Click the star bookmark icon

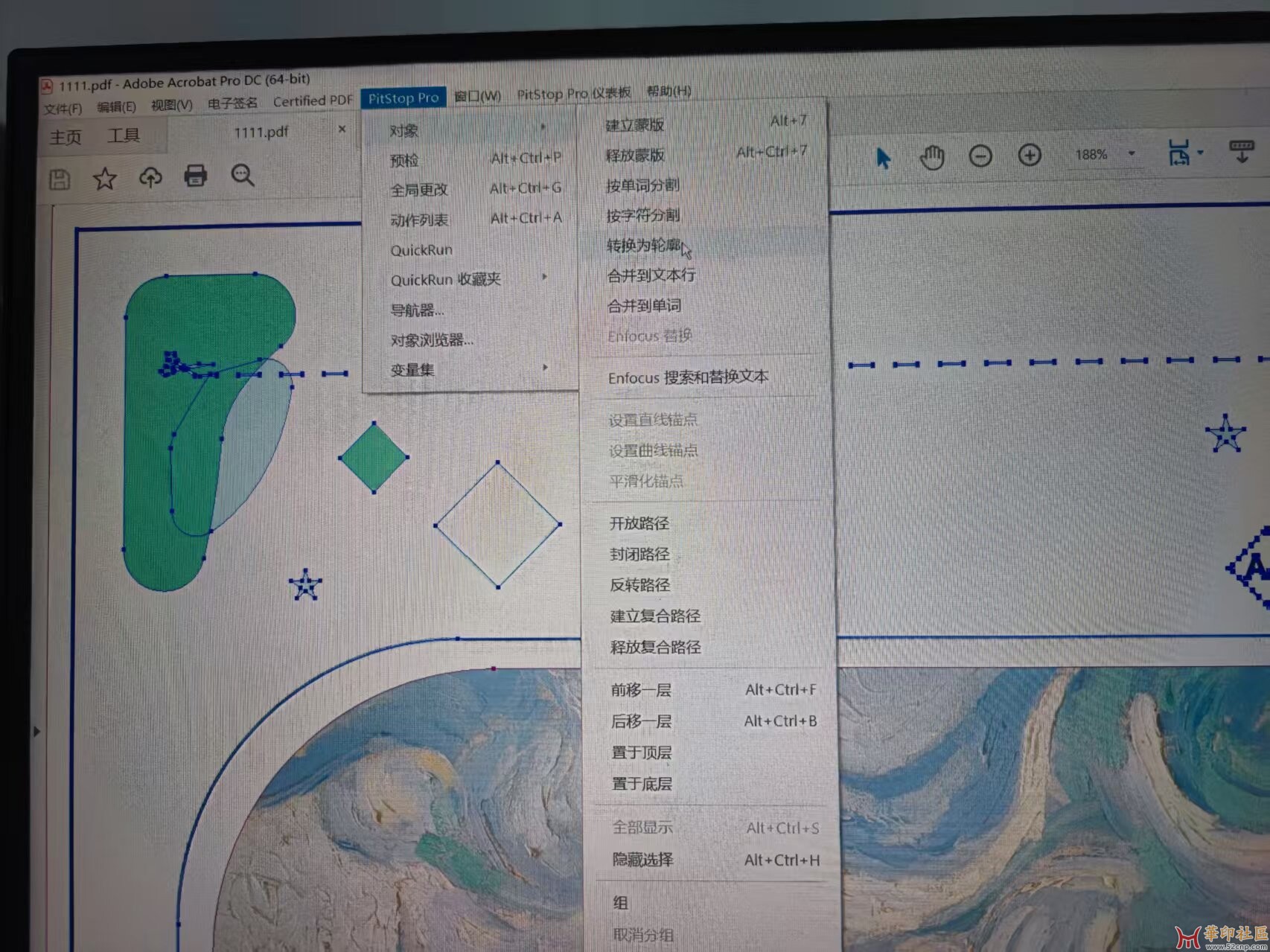pos(105,178)
